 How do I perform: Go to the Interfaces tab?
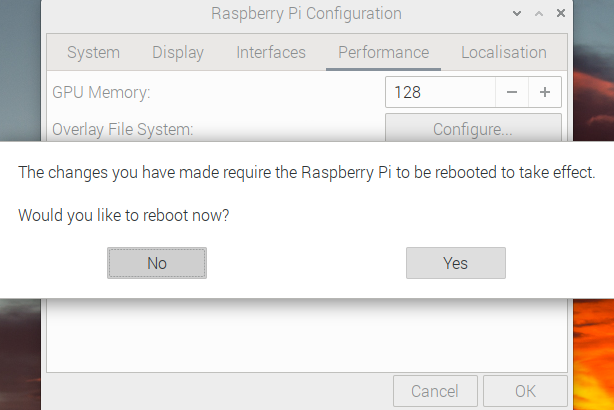[x=271, y=53]
